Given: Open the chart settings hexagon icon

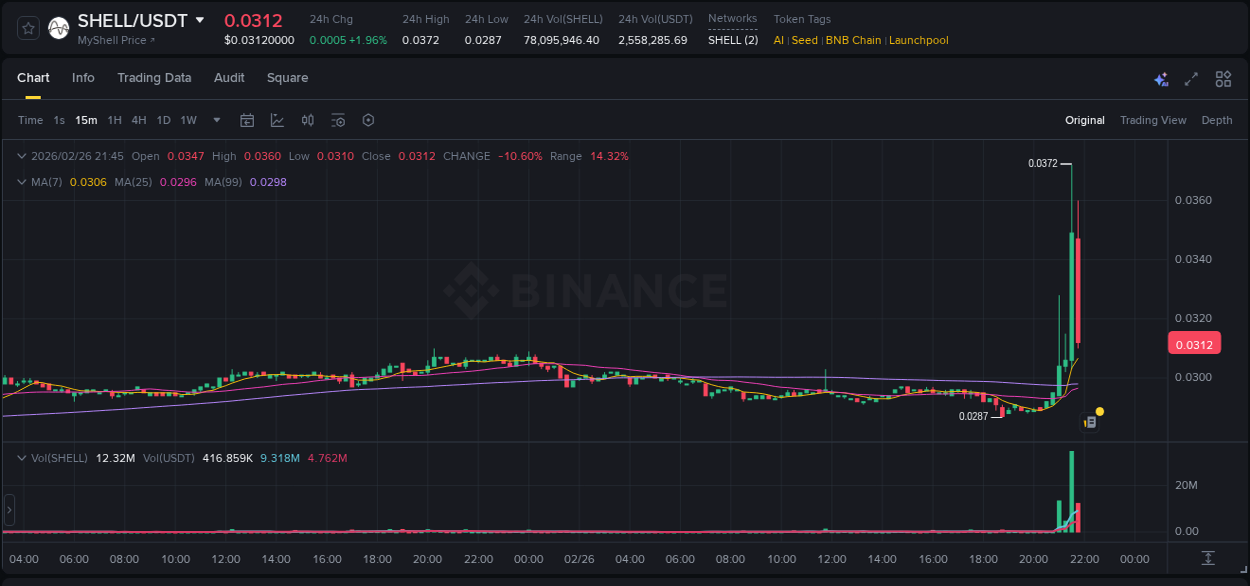Looking at the screenshot, I should pos(368,120).
